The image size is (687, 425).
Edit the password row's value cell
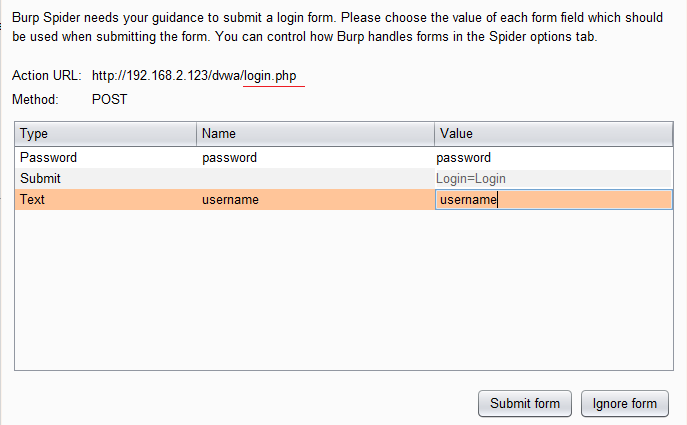tap(553, 157)
